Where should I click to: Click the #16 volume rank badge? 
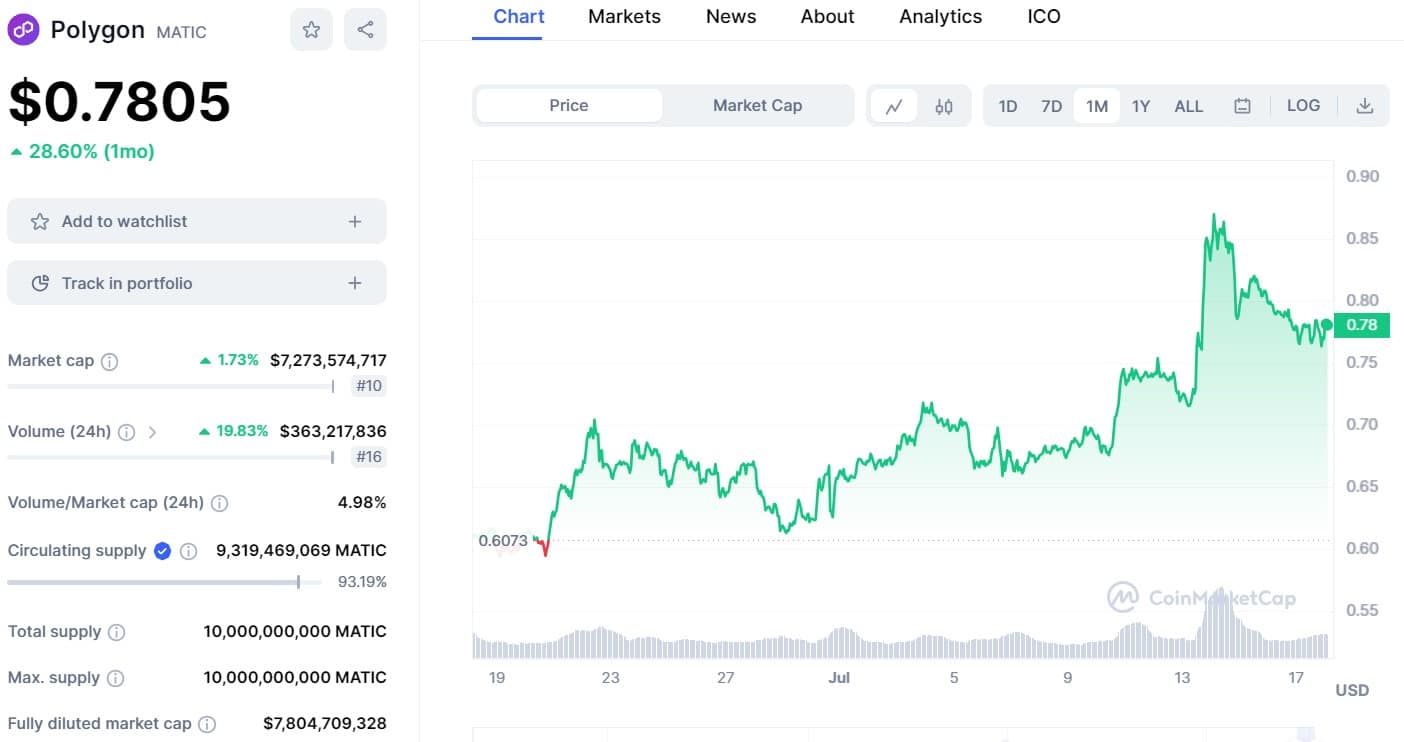369,457
